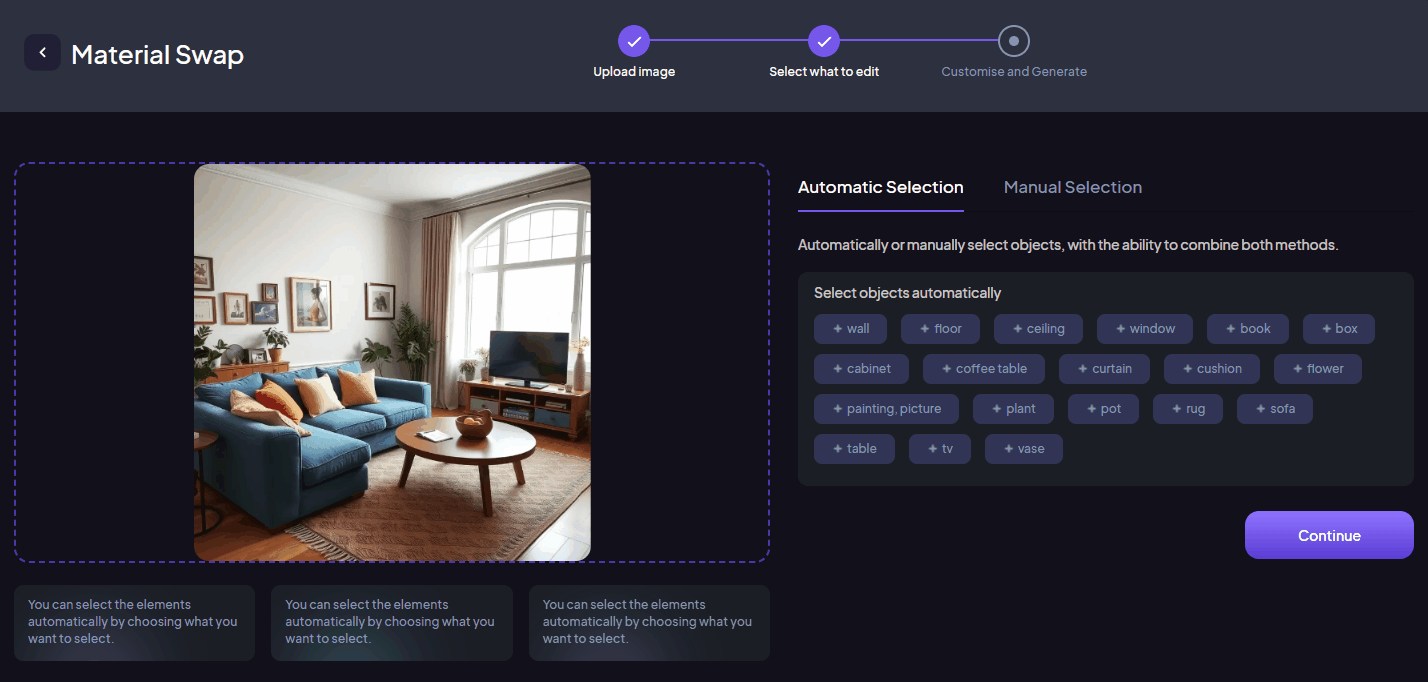
Task: Select the curtain object chip
Action: tap(1104, 369)
